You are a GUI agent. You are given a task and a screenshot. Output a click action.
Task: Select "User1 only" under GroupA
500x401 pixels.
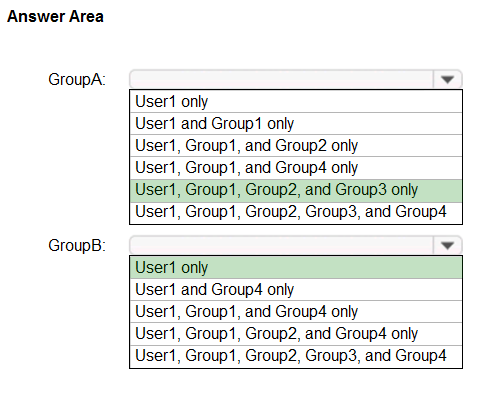point(296,102)
